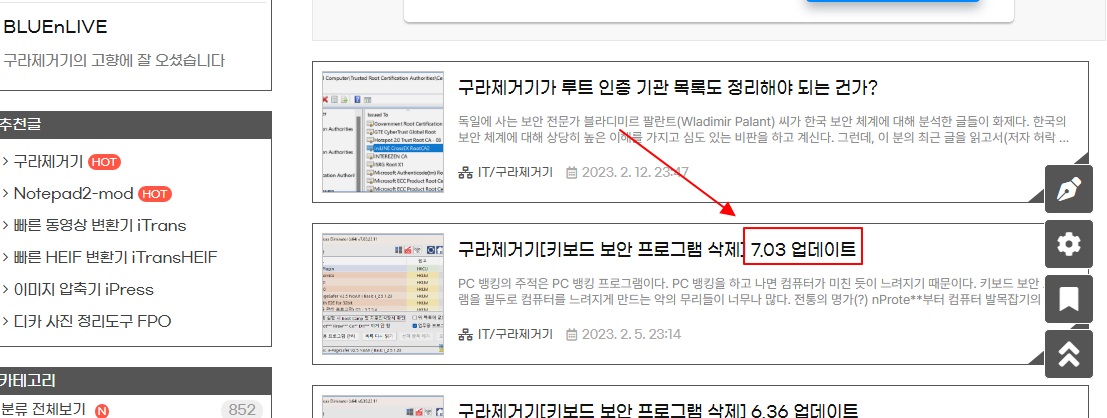Open thumbnail of root certification authorities post
The width and height of the screenshot is (1107, 418).
(x=383, y=132)
